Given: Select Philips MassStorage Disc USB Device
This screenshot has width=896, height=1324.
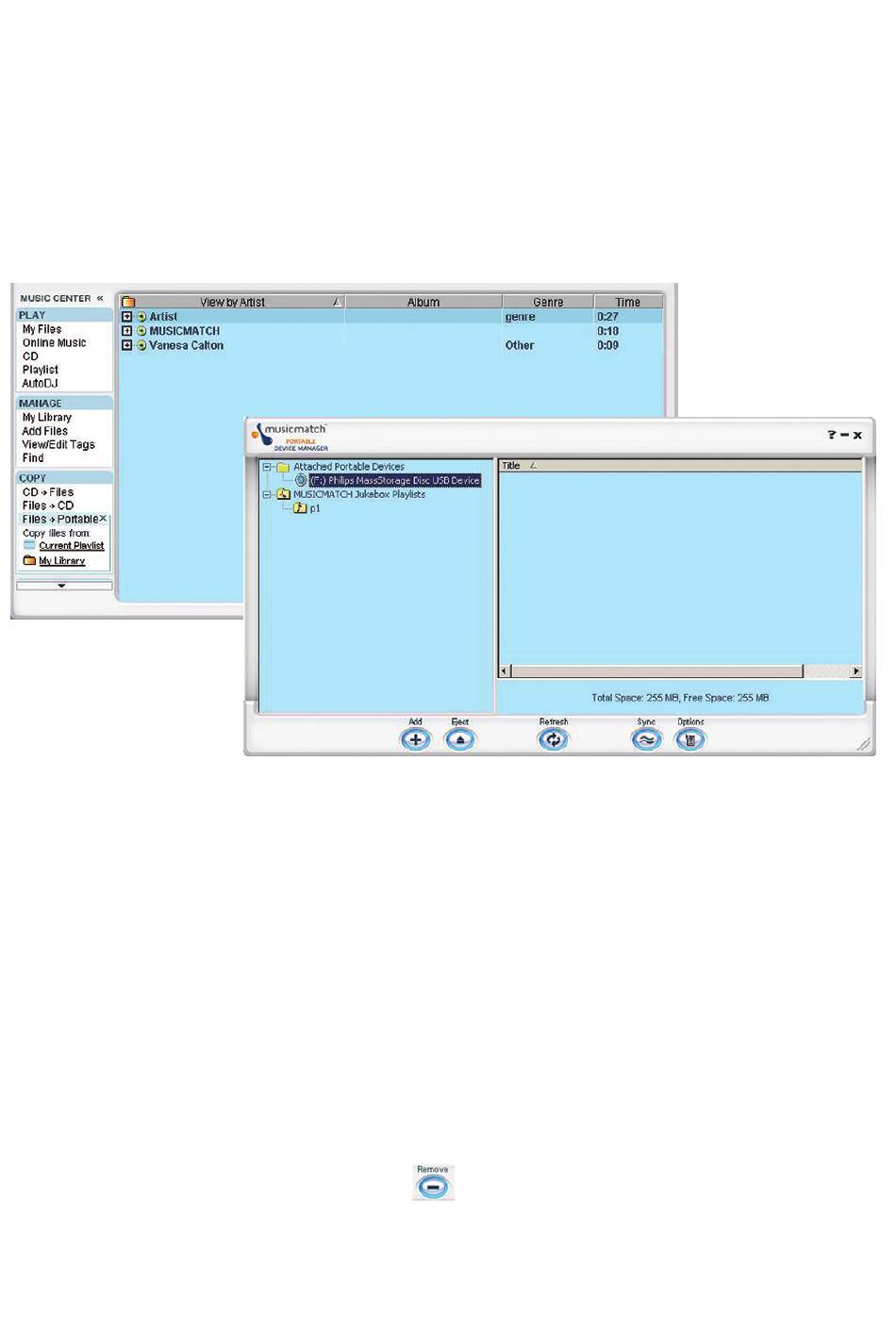Looking at the screenshot, I should point(395,480).
